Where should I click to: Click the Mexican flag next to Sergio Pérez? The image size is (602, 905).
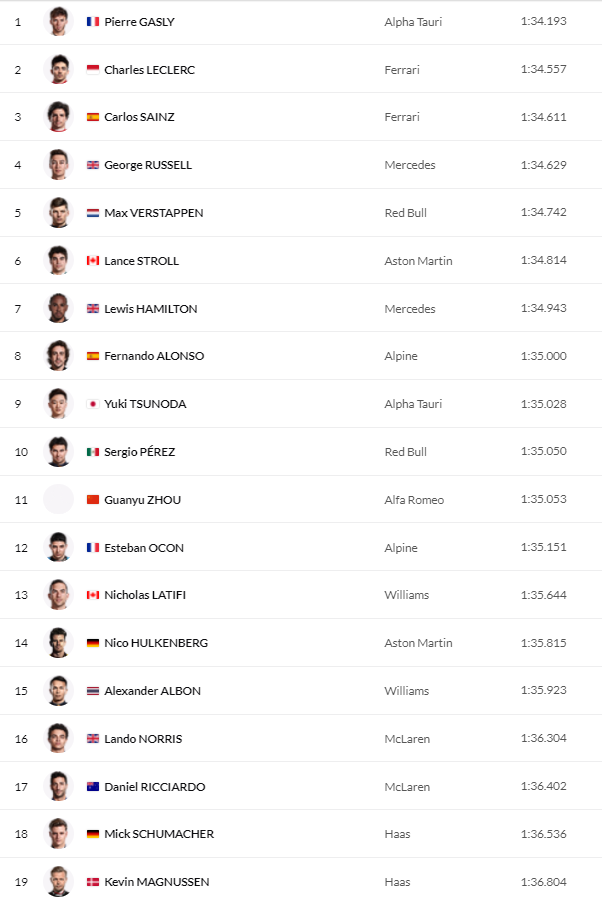tap(93, 452)
